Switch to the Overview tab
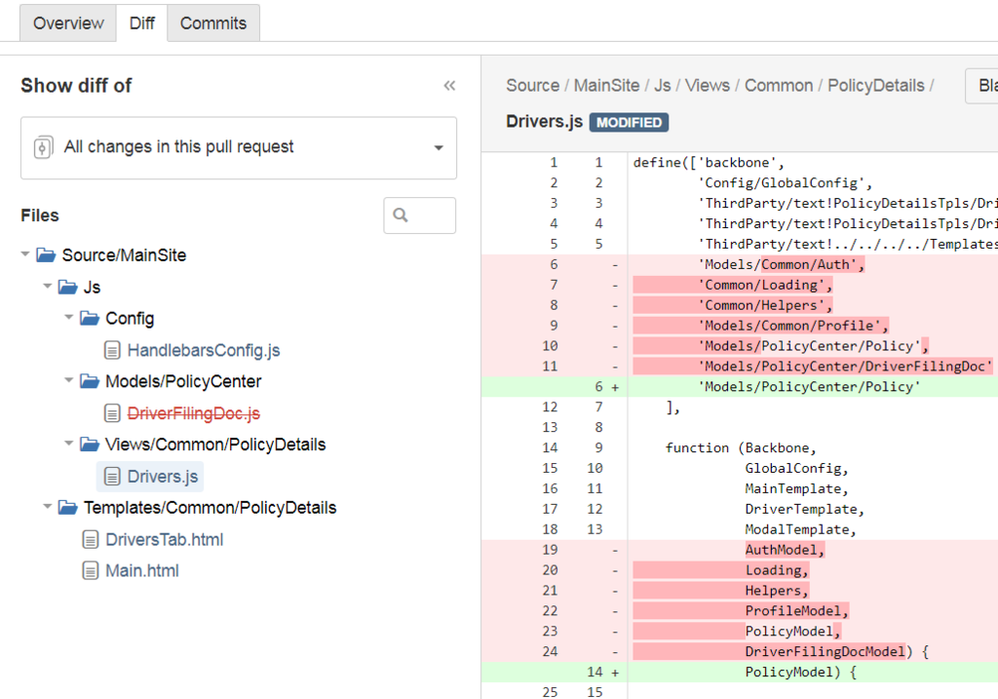The image size is (998, 699). coord(68,24)
